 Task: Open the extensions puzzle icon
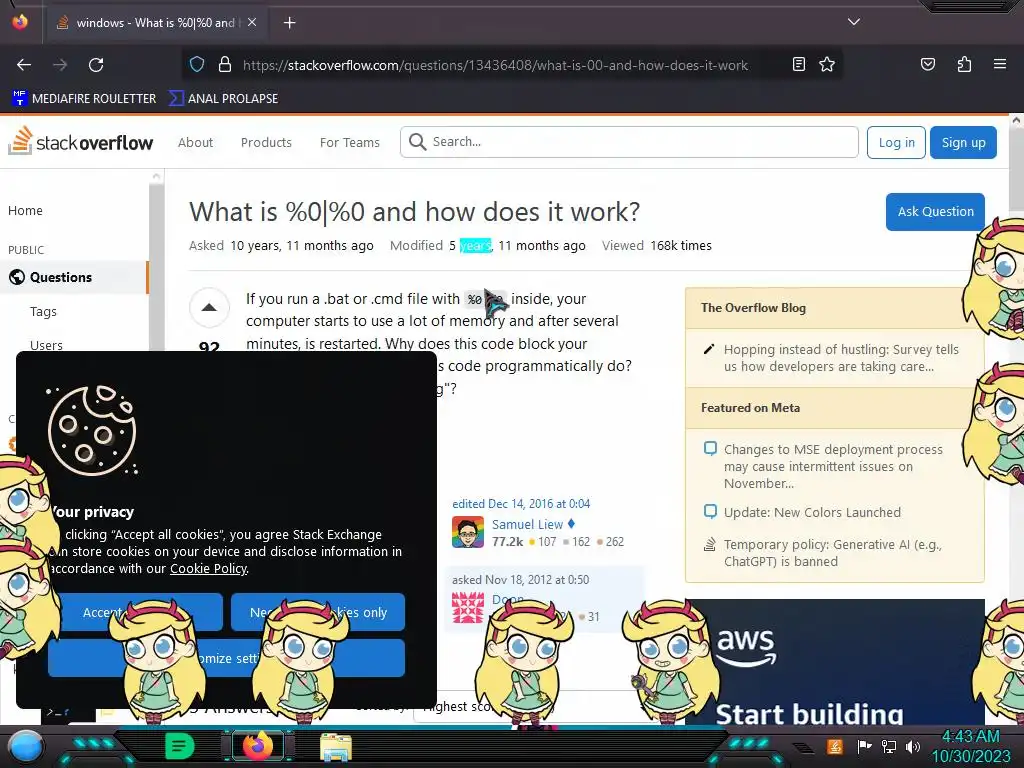[964, 64]
